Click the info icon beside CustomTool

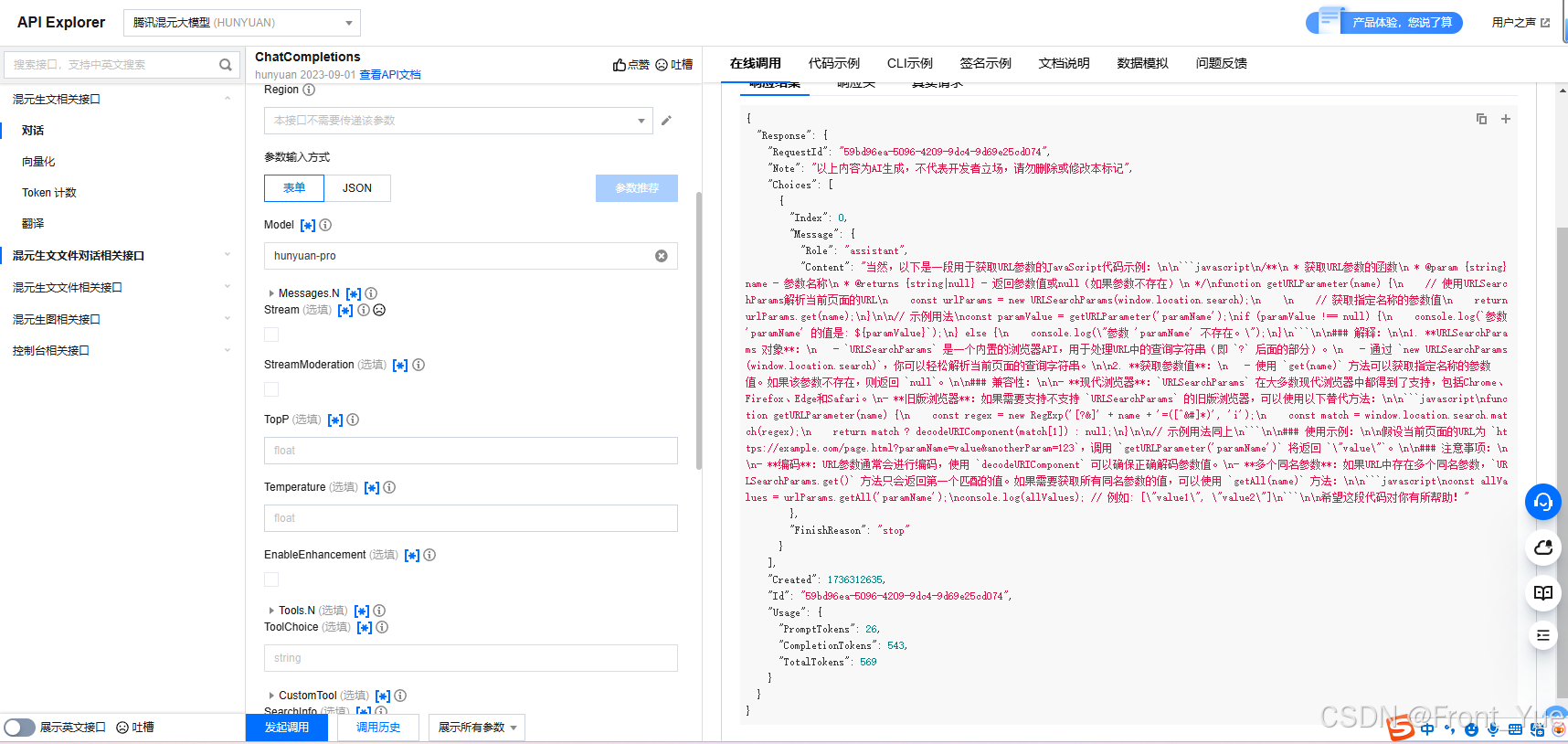click(x=400, y=696)
